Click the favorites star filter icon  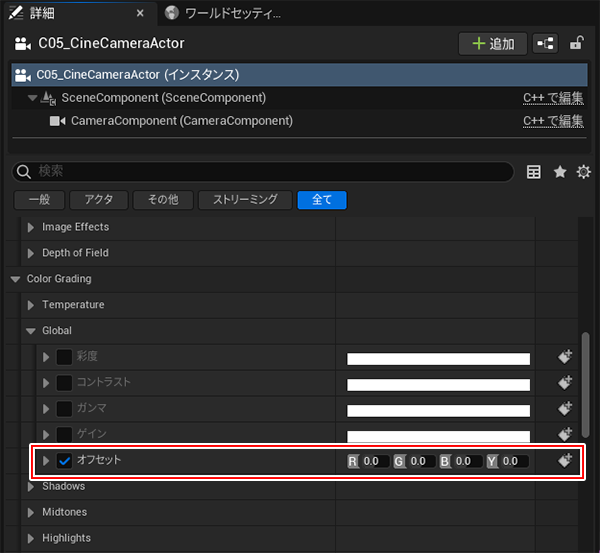560,172
